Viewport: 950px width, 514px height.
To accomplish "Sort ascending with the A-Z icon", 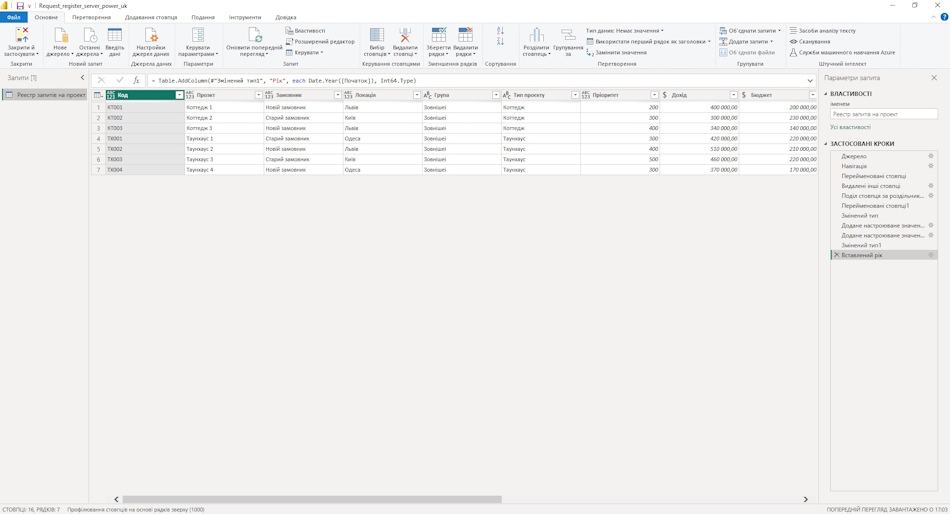I will (x=500, y=30).
